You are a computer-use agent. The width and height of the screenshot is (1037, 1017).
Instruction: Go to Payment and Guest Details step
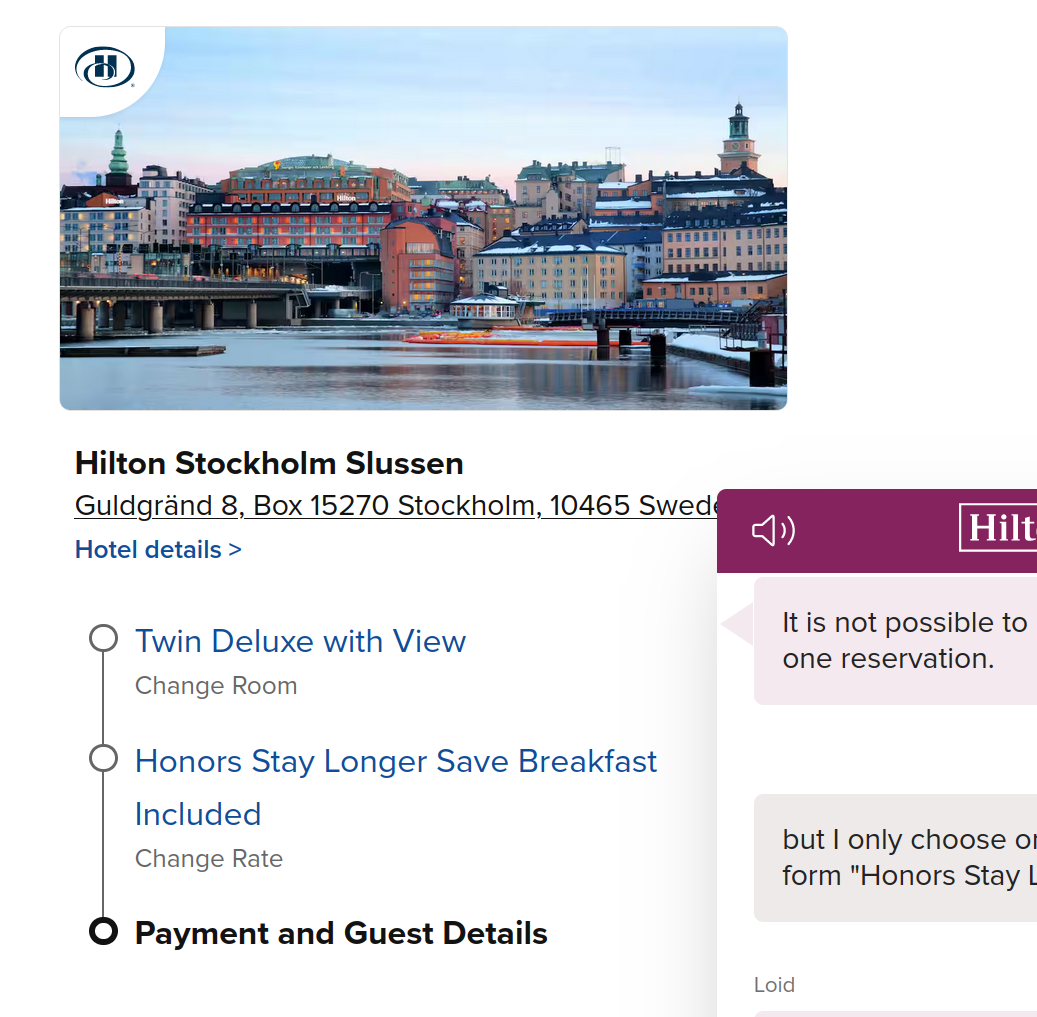pyautogui.click(x=341, y=933)
